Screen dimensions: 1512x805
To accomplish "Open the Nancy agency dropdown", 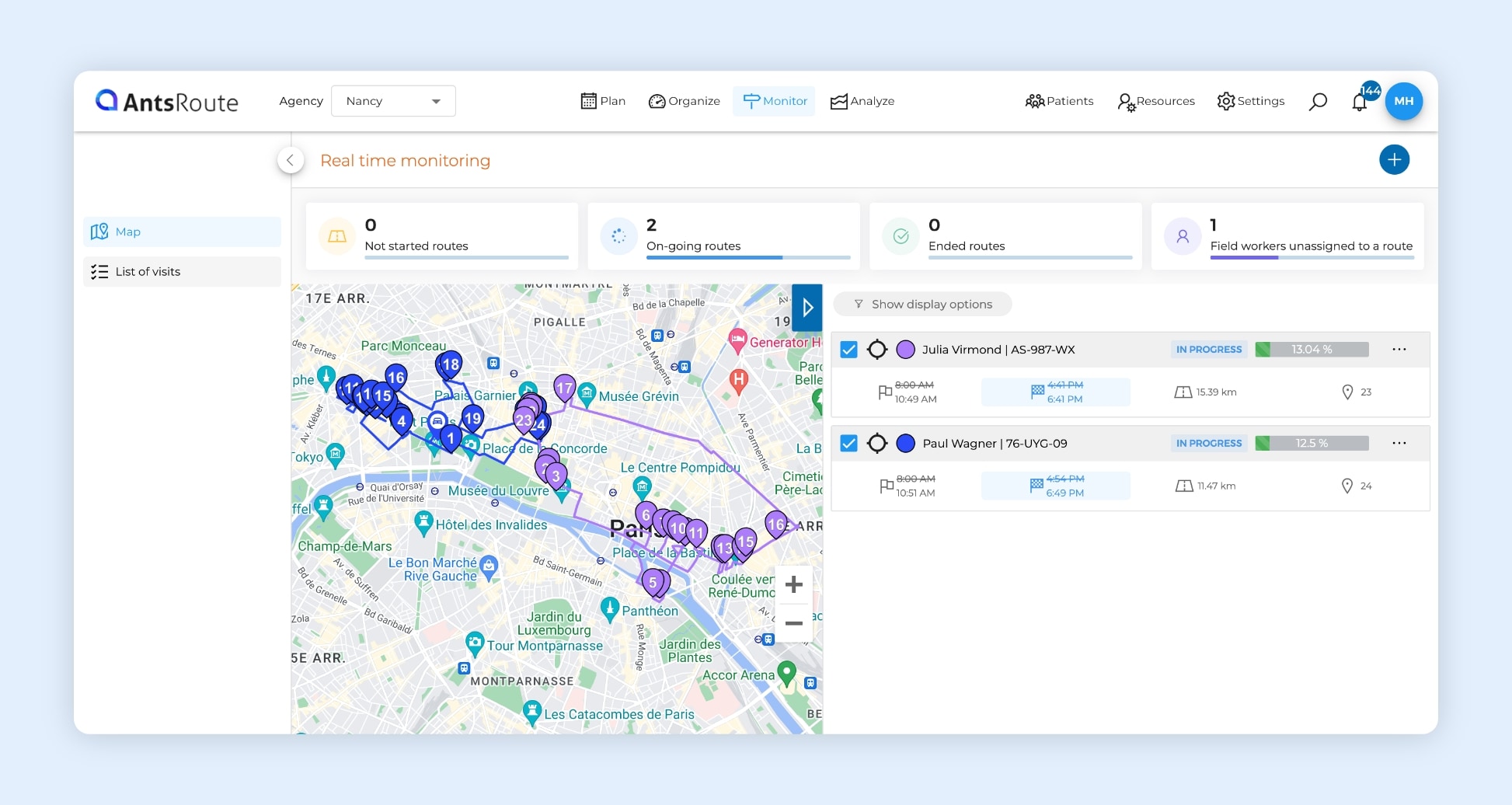I will [x=392, y=101].
